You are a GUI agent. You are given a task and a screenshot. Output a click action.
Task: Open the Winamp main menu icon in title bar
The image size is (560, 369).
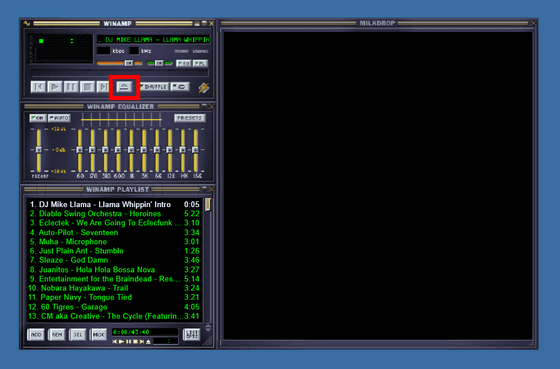[x=27, y=24]
